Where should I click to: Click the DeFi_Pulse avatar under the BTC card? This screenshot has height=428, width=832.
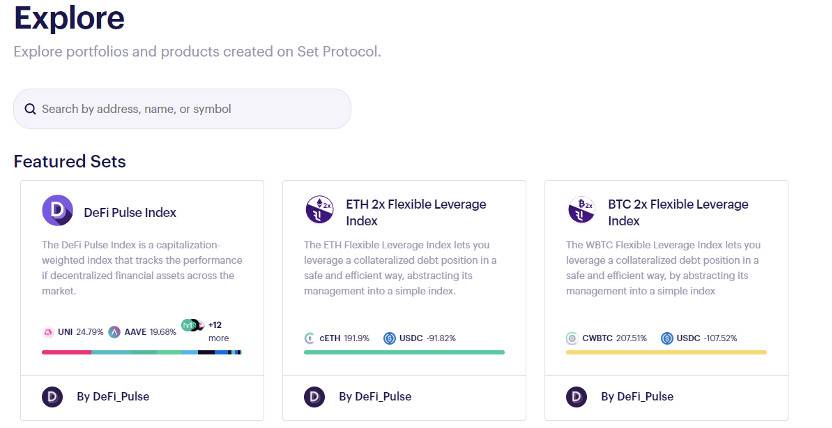[576, 397]
